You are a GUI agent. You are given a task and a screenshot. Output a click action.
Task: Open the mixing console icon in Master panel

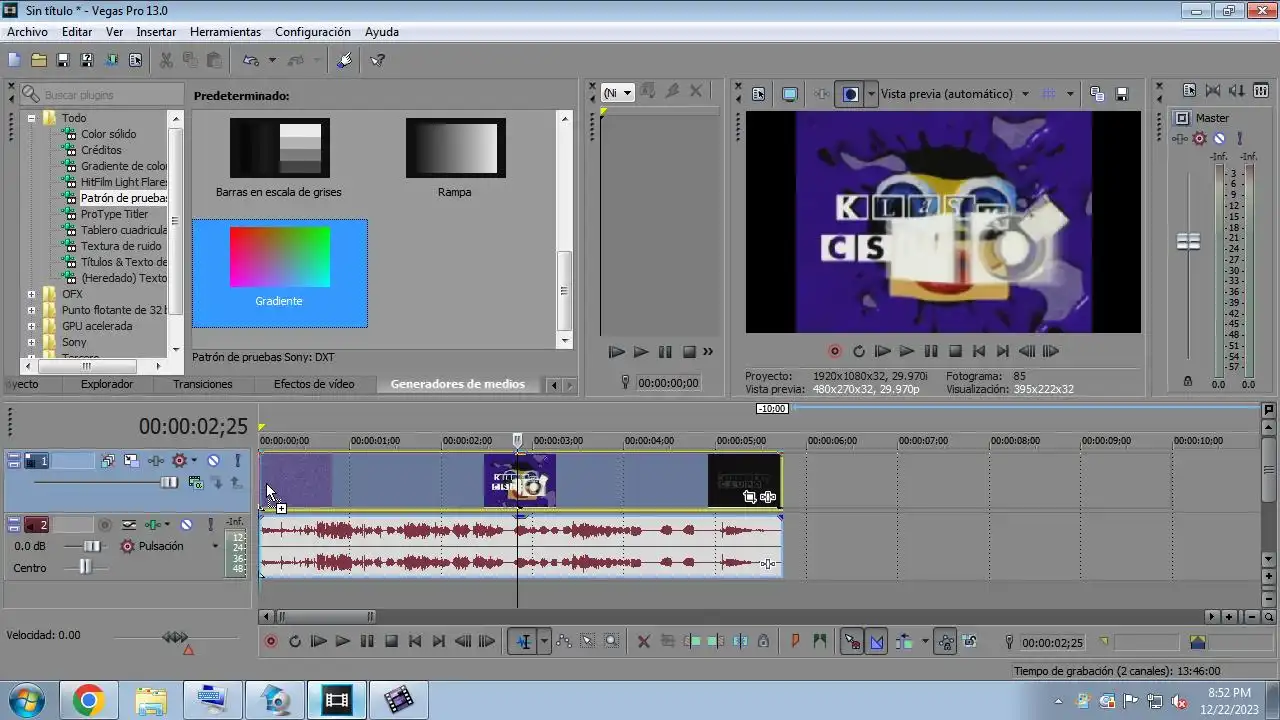[x=1262, y=90]
